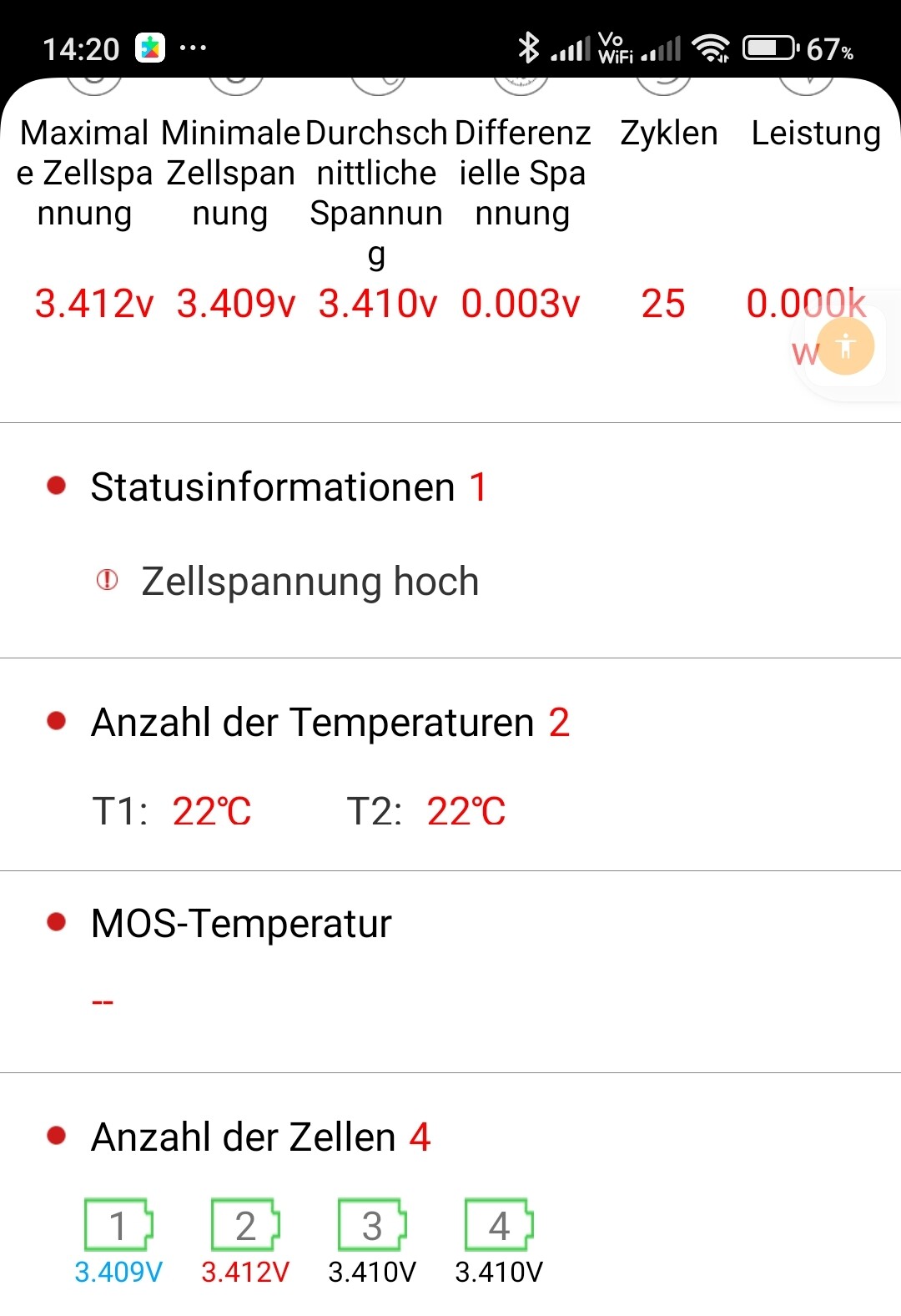
Task: Tap the battery 67% indicator
Action: [x=798, y=48]
